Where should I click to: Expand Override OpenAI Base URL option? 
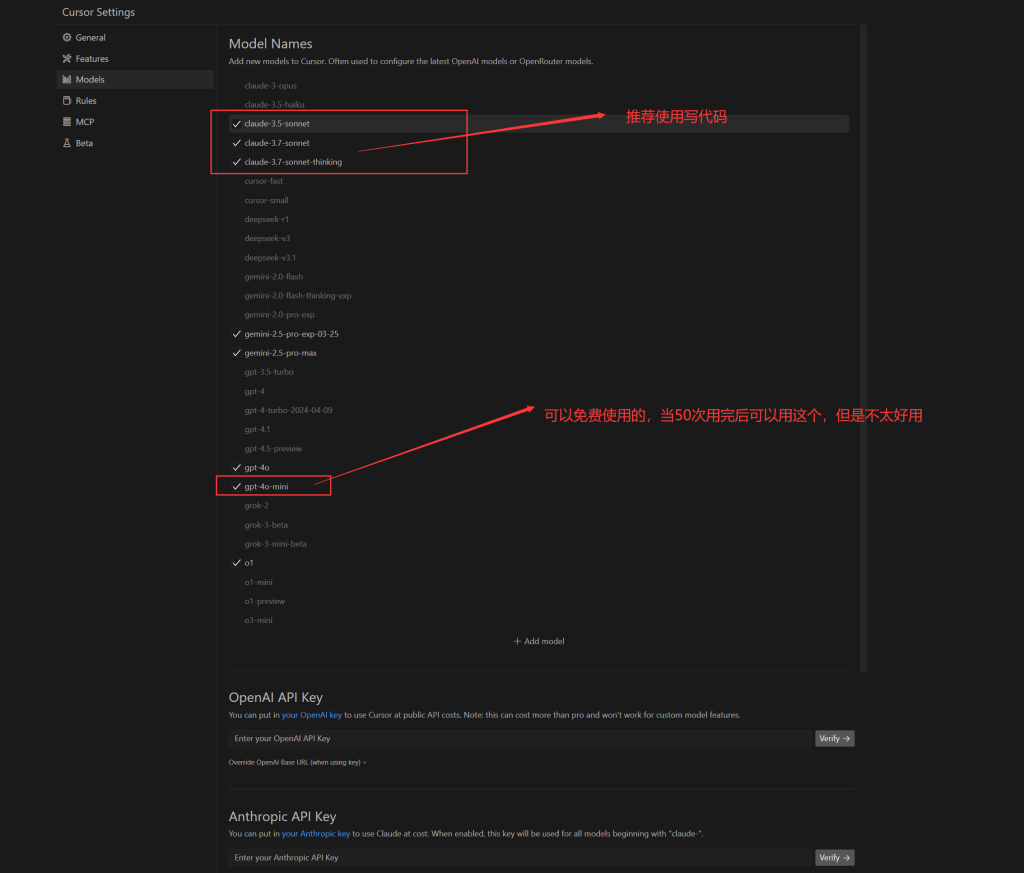pos(297,762)
